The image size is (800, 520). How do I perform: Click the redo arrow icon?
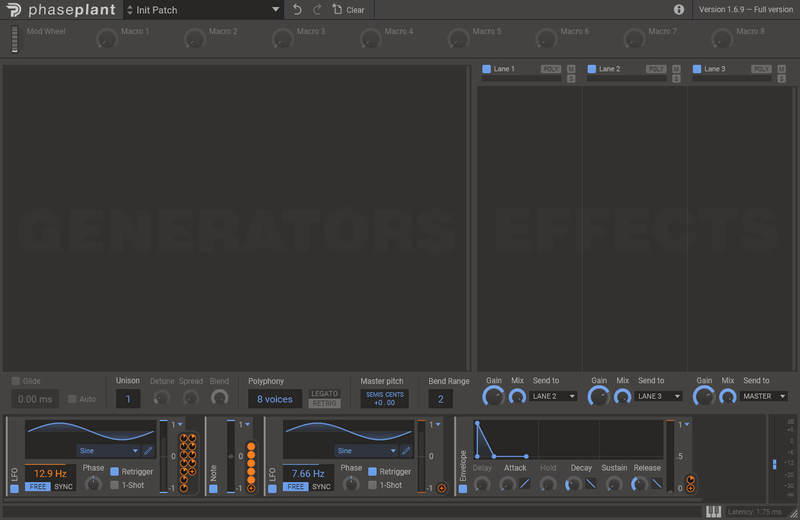point(317,10)
